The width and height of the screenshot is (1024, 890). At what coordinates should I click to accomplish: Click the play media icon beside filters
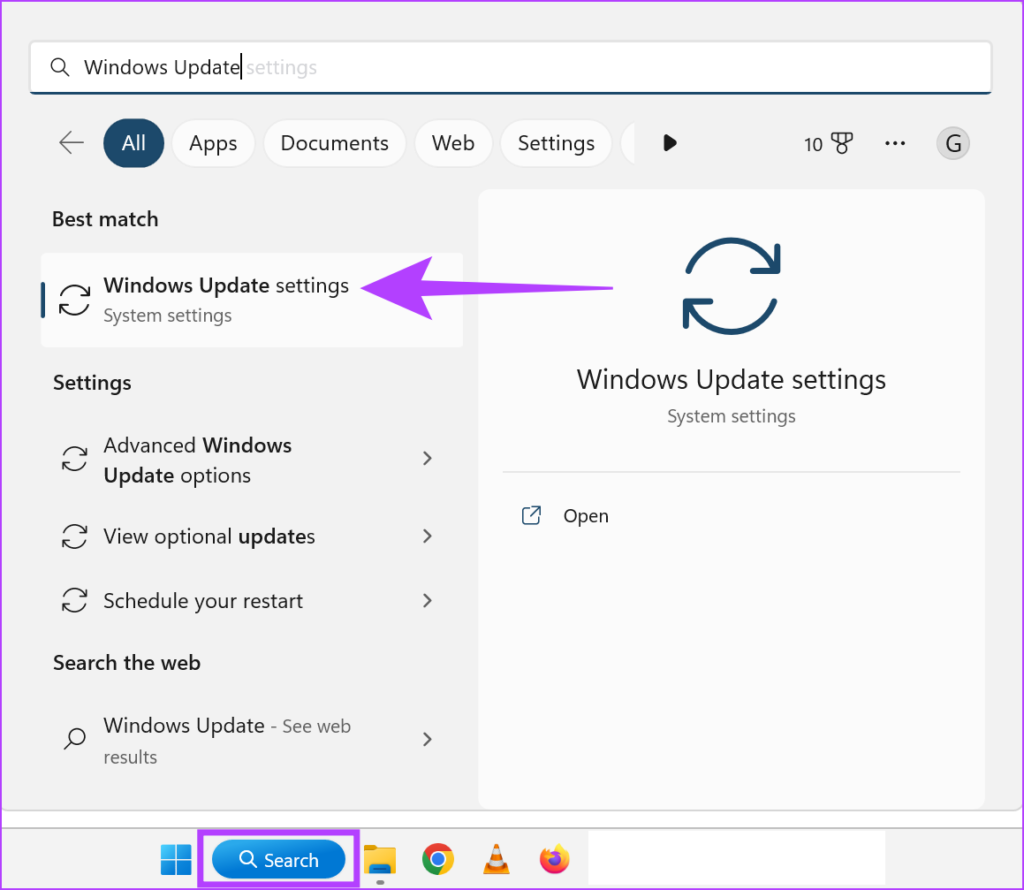point(669,143)
